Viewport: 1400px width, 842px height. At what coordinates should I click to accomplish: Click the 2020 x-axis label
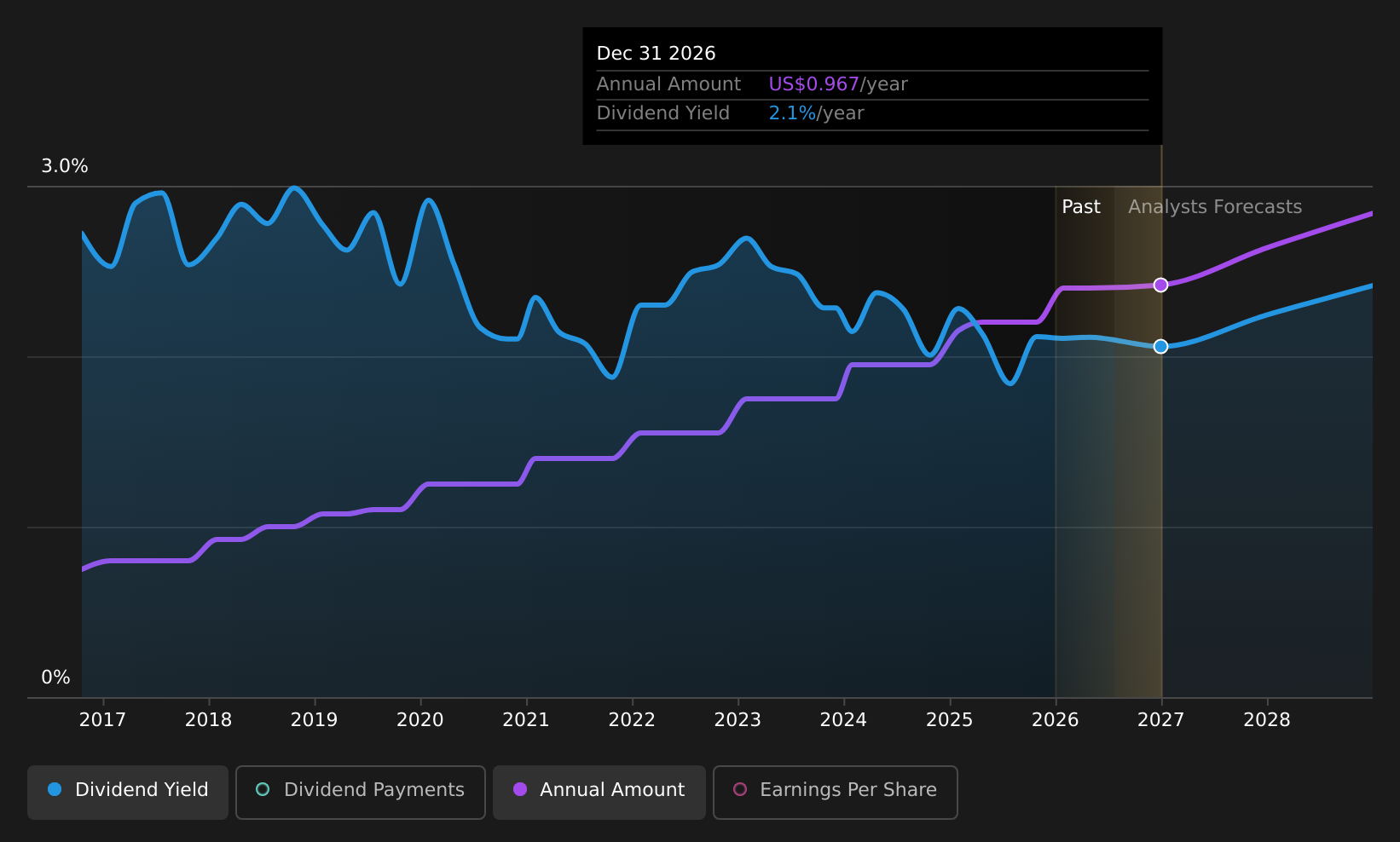tap(419, 720)
